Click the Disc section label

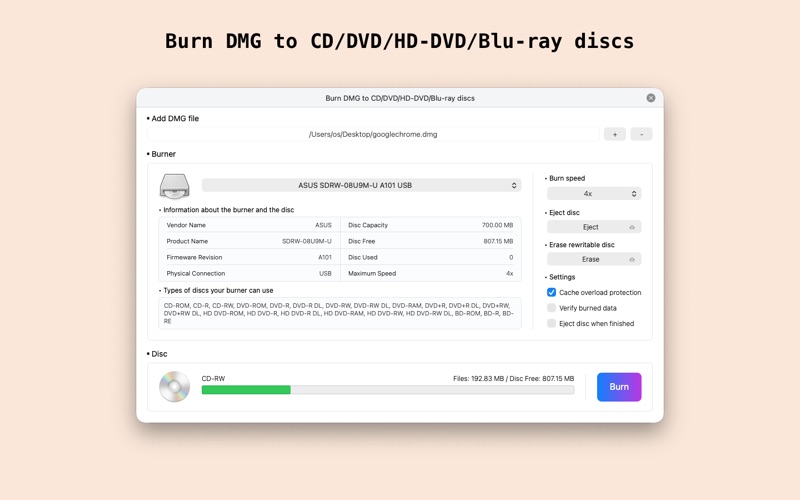[x=157, y=354]
